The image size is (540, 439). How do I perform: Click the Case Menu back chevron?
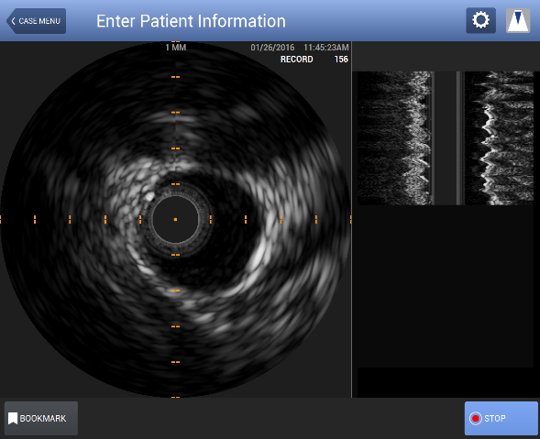click(x=13, y=21)
